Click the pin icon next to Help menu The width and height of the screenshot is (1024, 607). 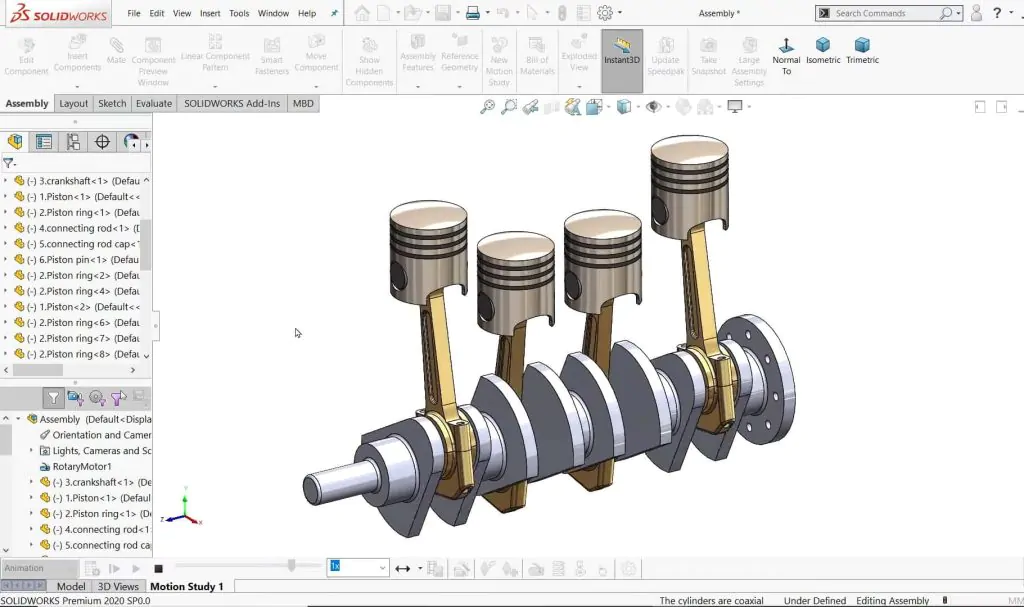click(334, 13)
